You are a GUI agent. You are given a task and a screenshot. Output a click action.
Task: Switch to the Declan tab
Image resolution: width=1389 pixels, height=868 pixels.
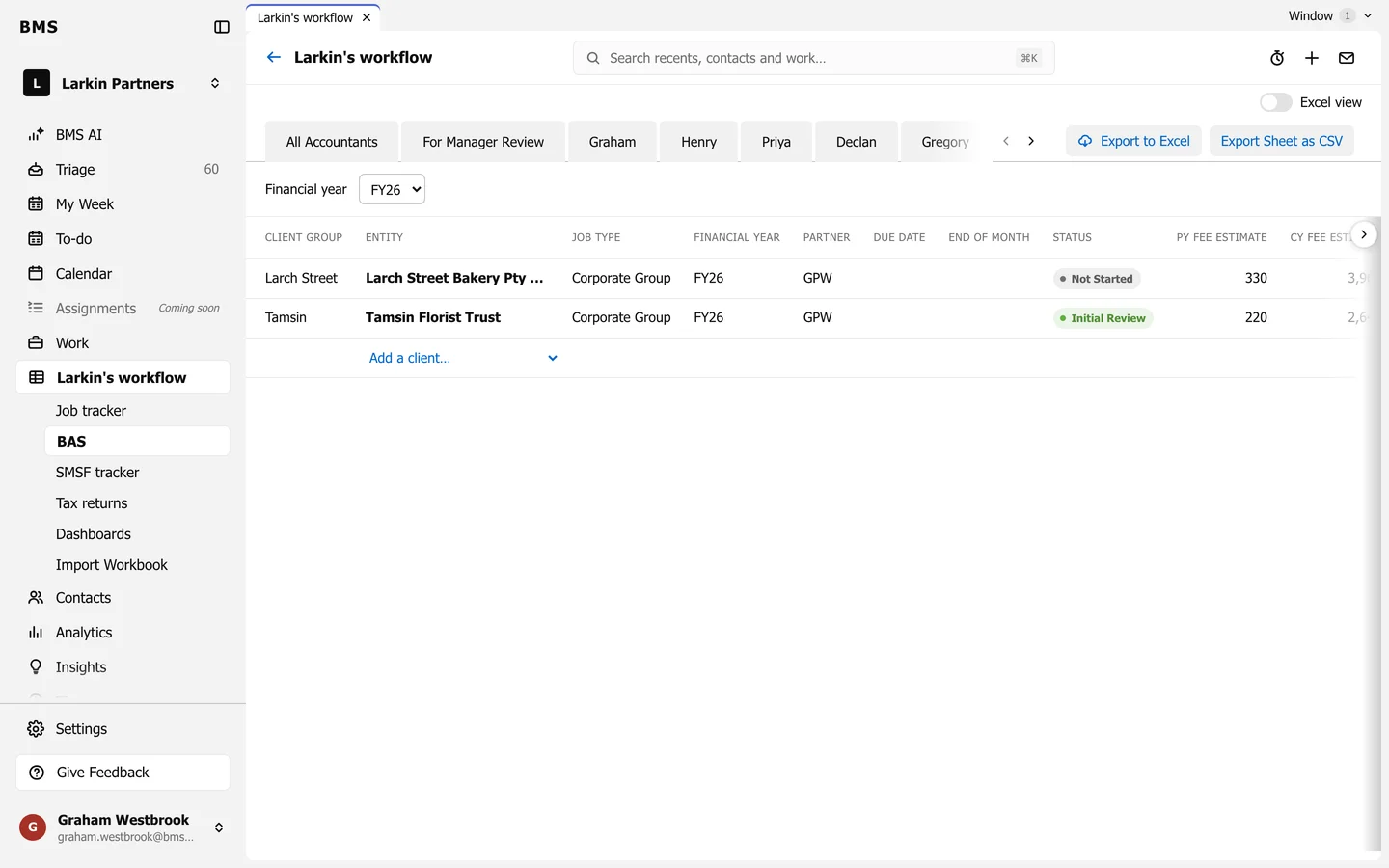point(857,142)
